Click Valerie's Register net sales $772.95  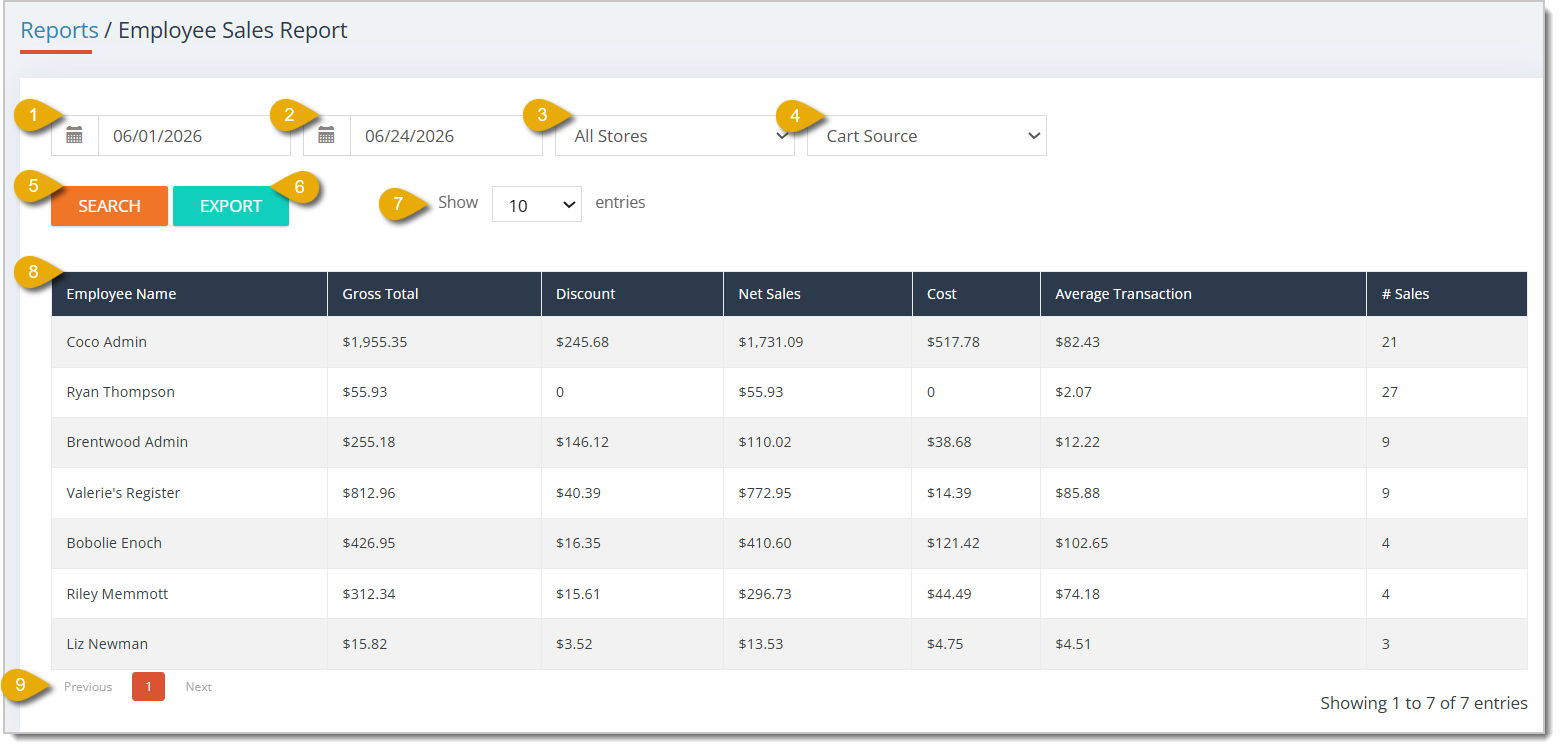tap(765, 493)
